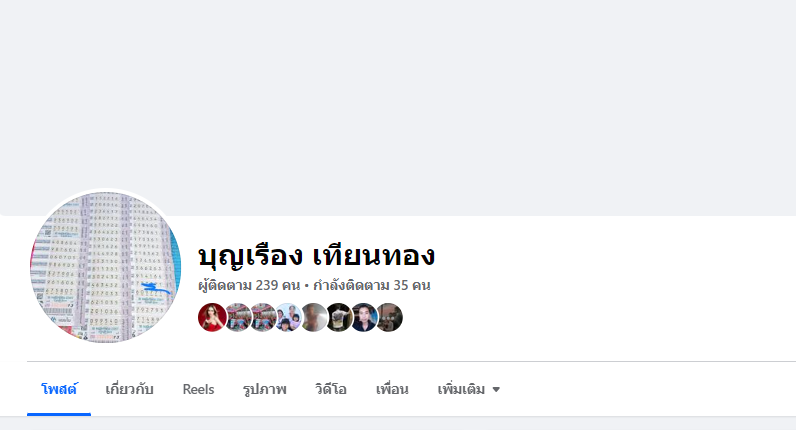Click the empty gray cover photo area
This screenshot has width=796, height=430.
point(398,102)
